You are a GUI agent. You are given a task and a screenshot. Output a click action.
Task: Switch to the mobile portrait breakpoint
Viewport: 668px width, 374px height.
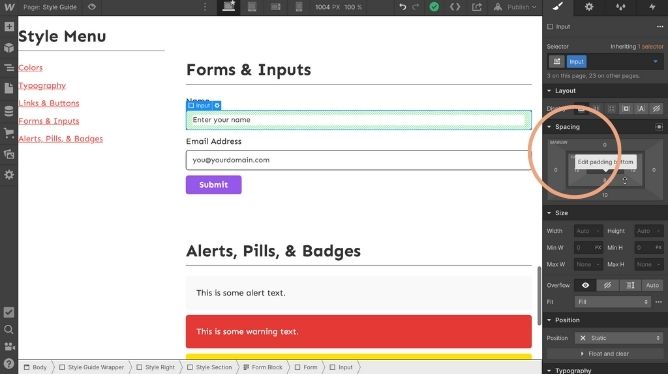(x=299, y=7)
